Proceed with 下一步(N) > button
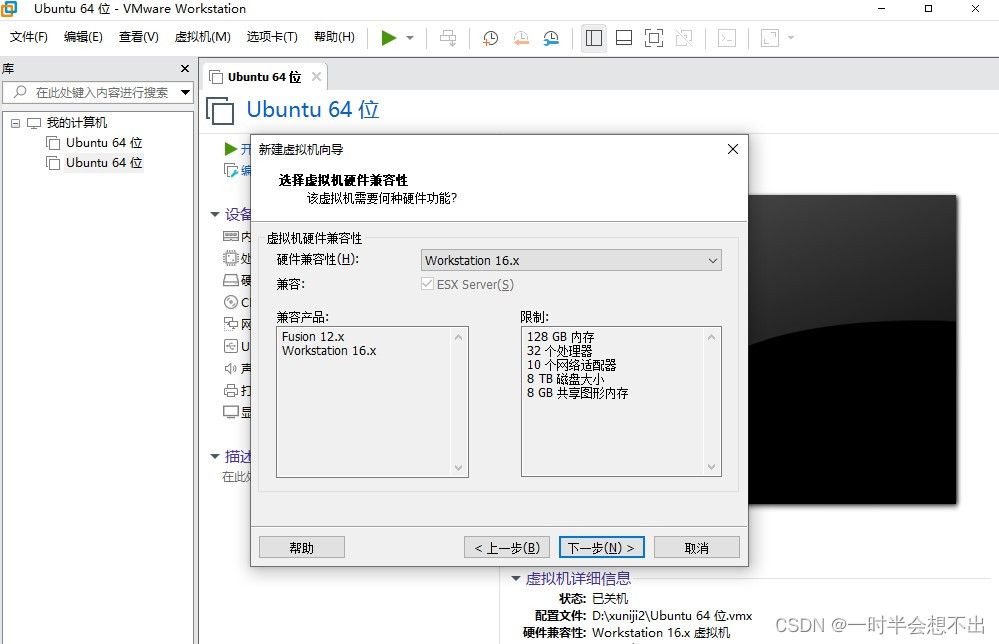 point(601,548)
